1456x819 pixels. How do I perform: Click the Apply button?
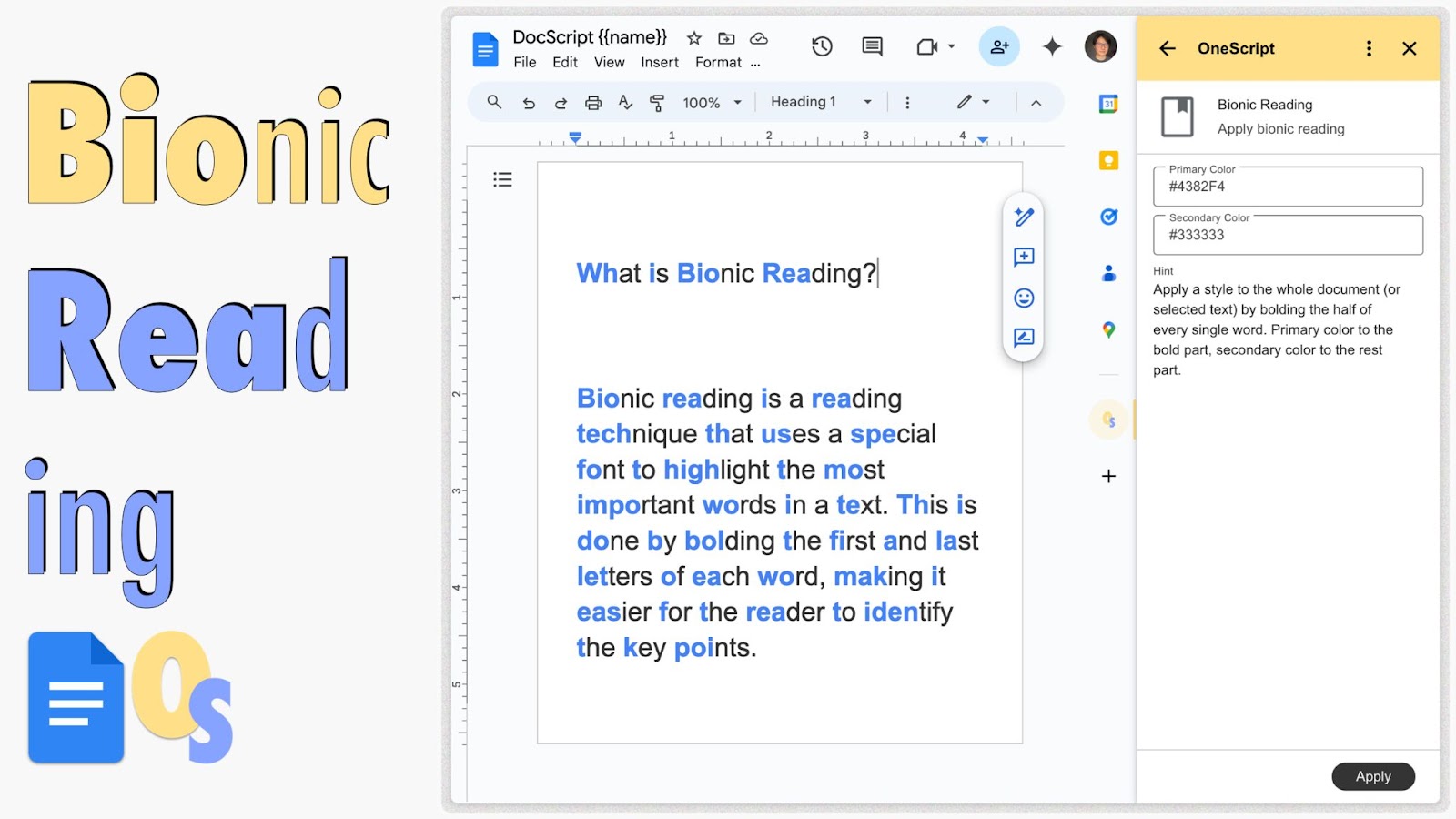[1373, 776]
